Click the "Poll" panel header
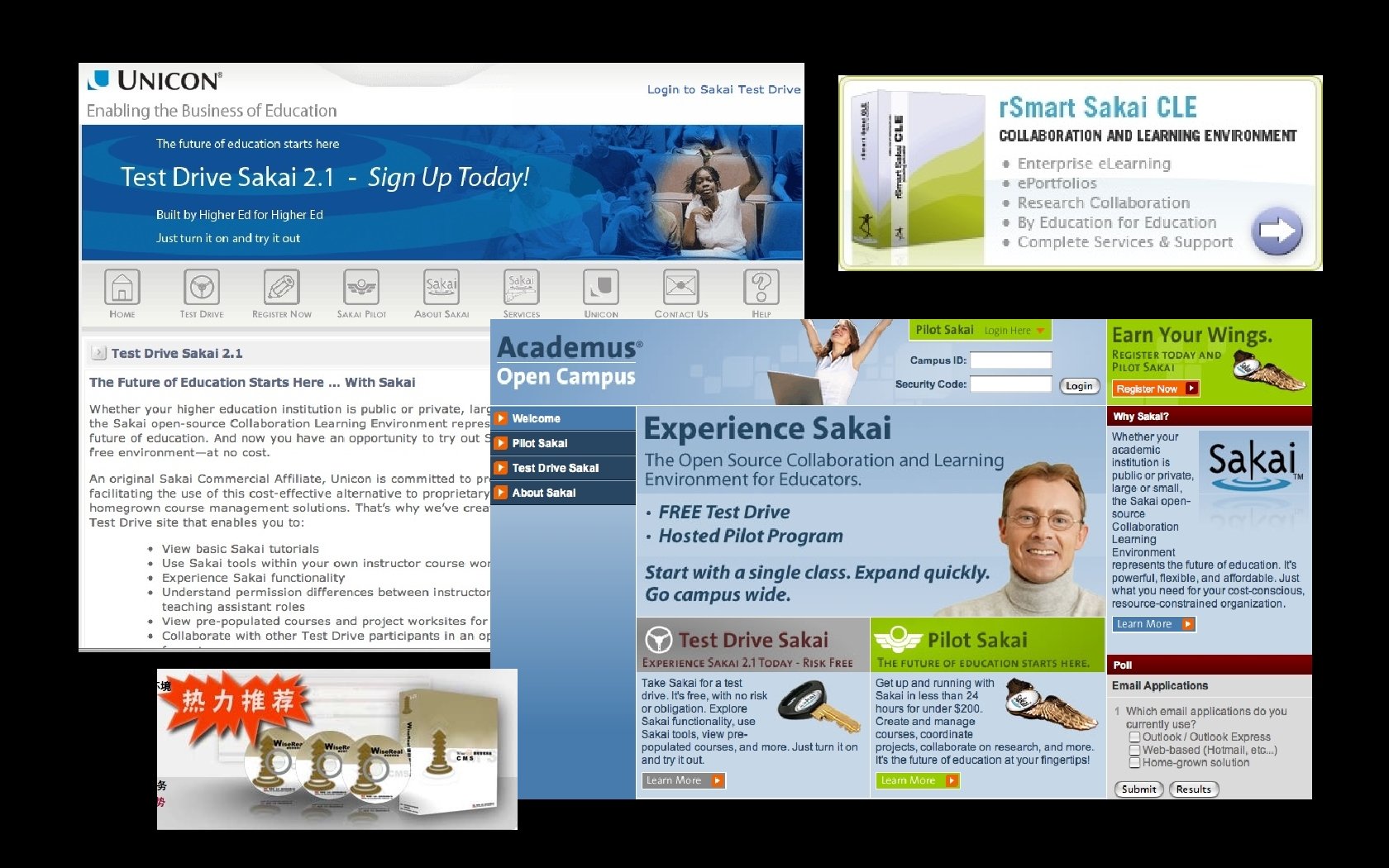 1209,665
